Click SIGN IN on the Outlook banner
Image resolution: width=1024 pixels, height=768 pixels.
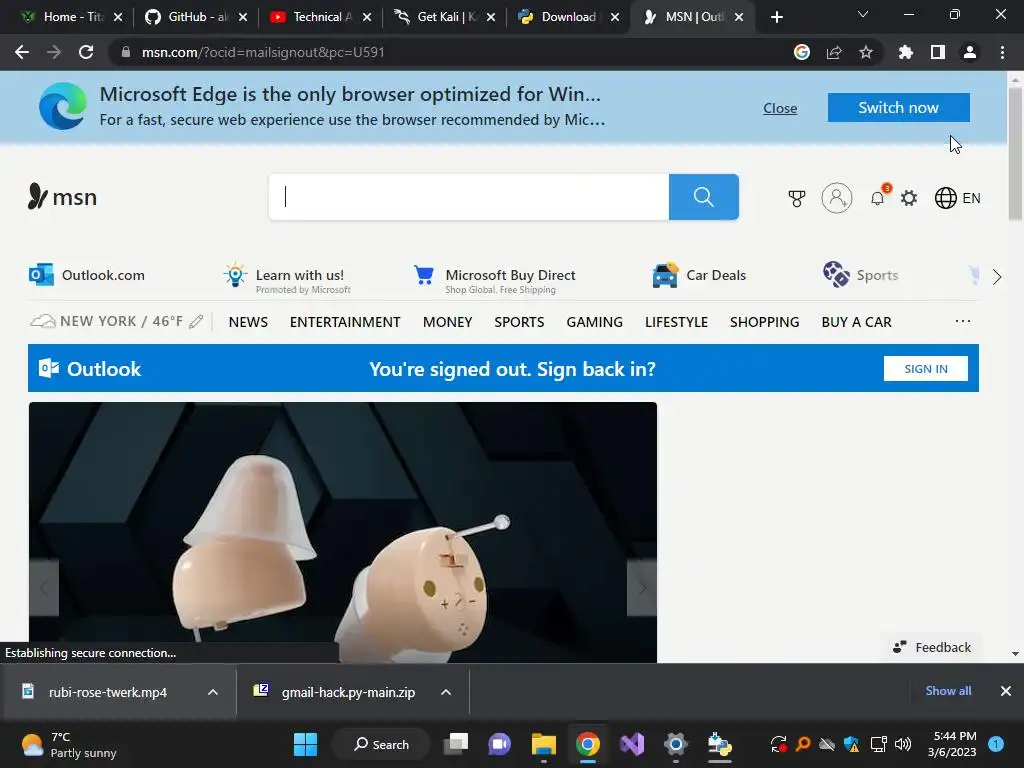coord(925,368)
